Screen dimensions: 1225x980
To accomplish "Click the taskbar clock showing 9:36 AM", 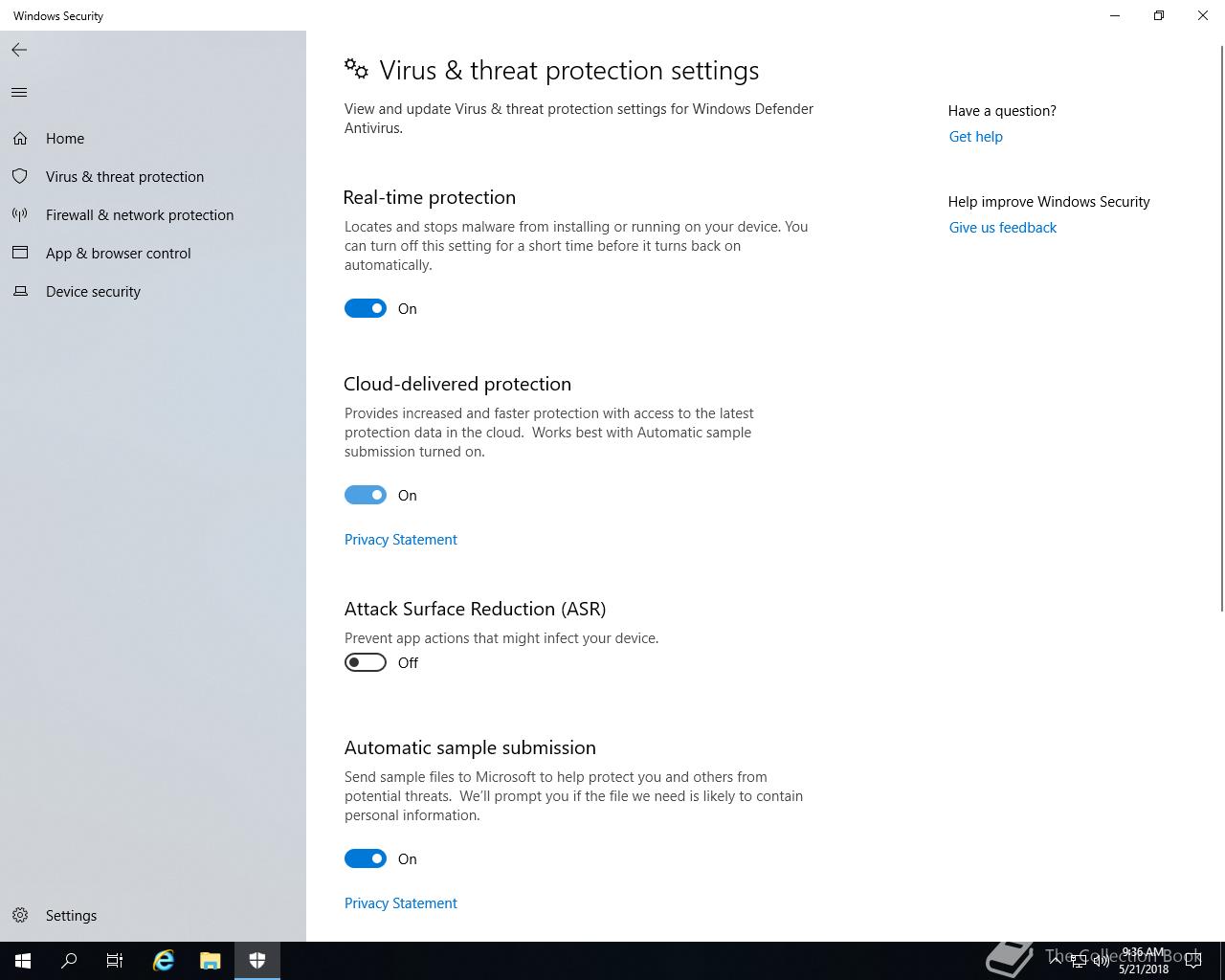I will [x=1144, y=961].
